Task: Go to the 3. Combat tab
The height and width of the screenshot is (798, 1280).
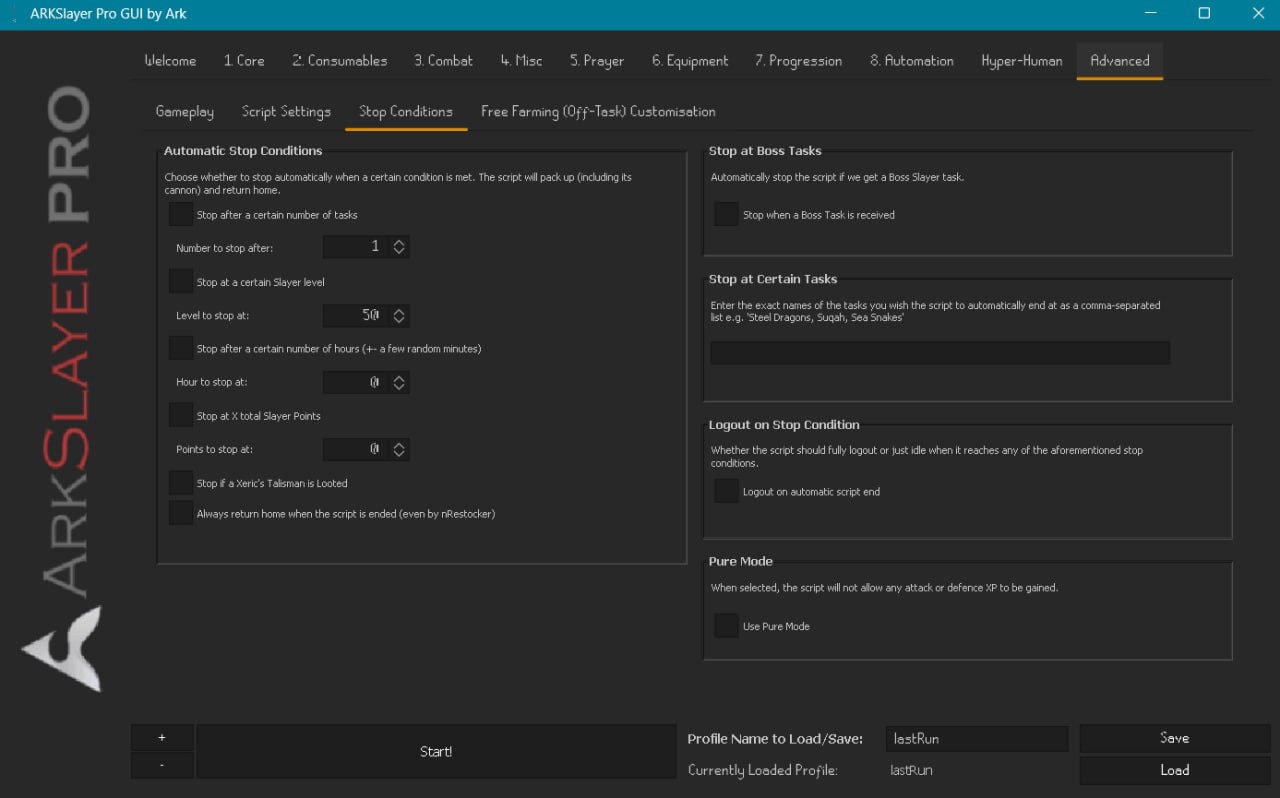Action: 444,61
